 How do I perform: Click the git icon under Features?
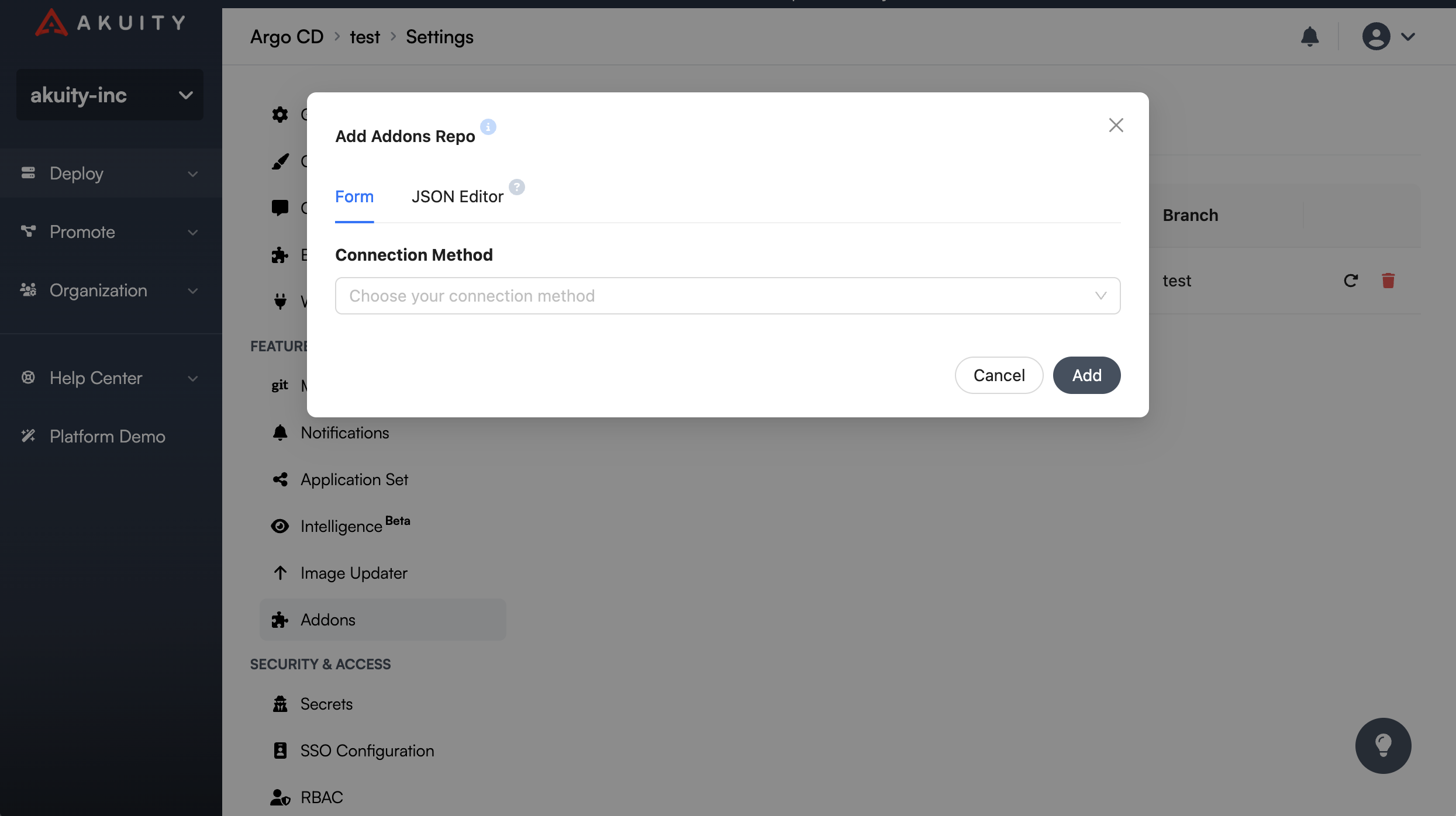click(280, 385)
